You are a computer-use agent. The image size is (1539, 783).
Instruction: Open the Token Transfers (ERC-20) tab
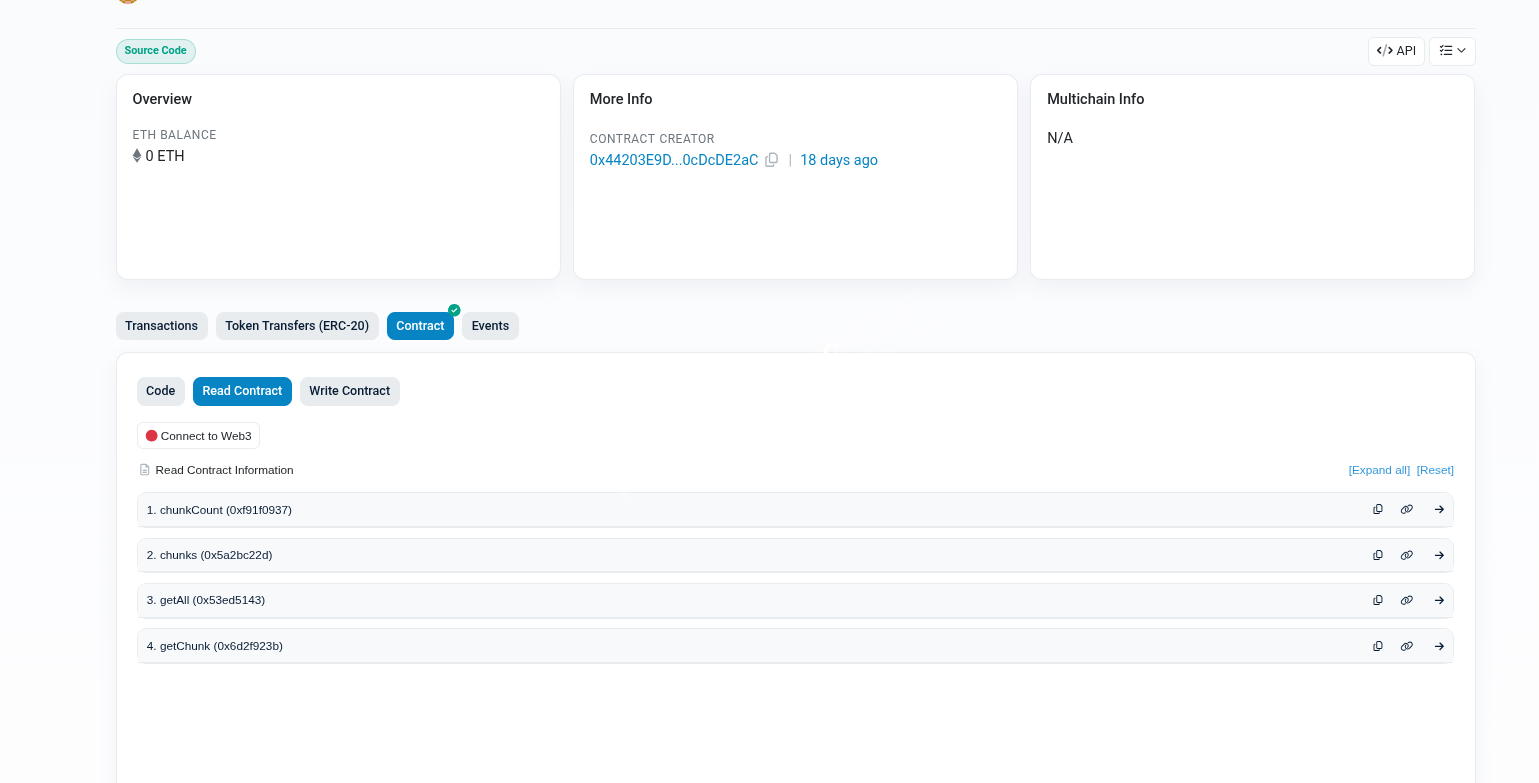(x=297, y=326)
